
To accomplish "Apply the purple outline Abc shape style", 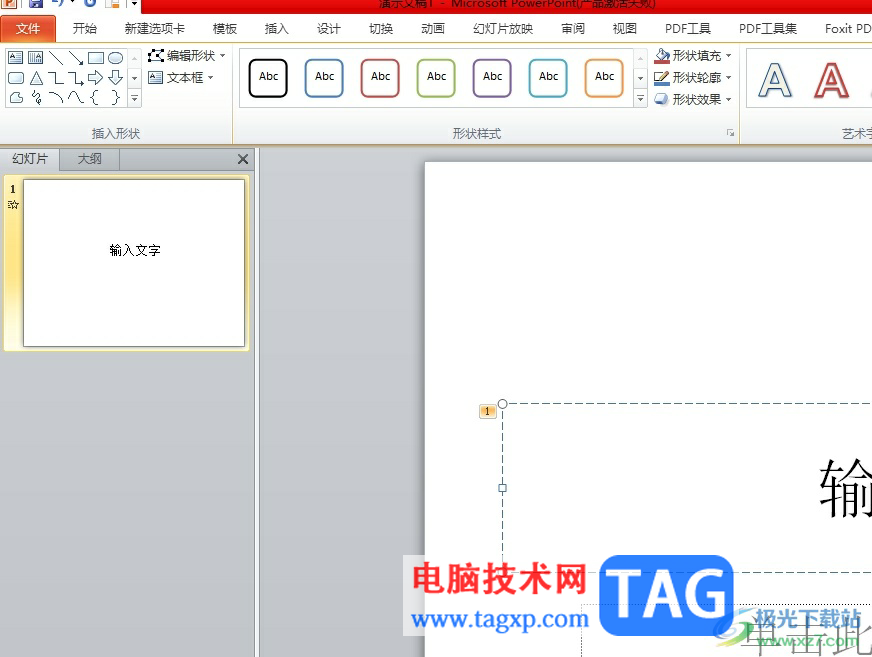I will [493, 78].
